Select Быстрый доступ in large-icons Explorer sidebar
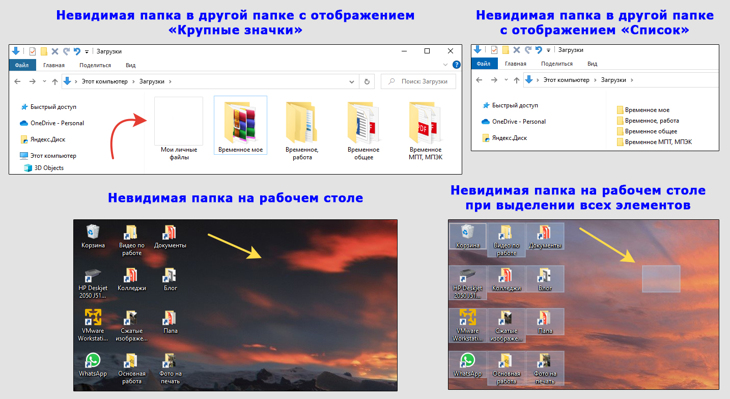The image size is (730, 399). coord(48,107)
